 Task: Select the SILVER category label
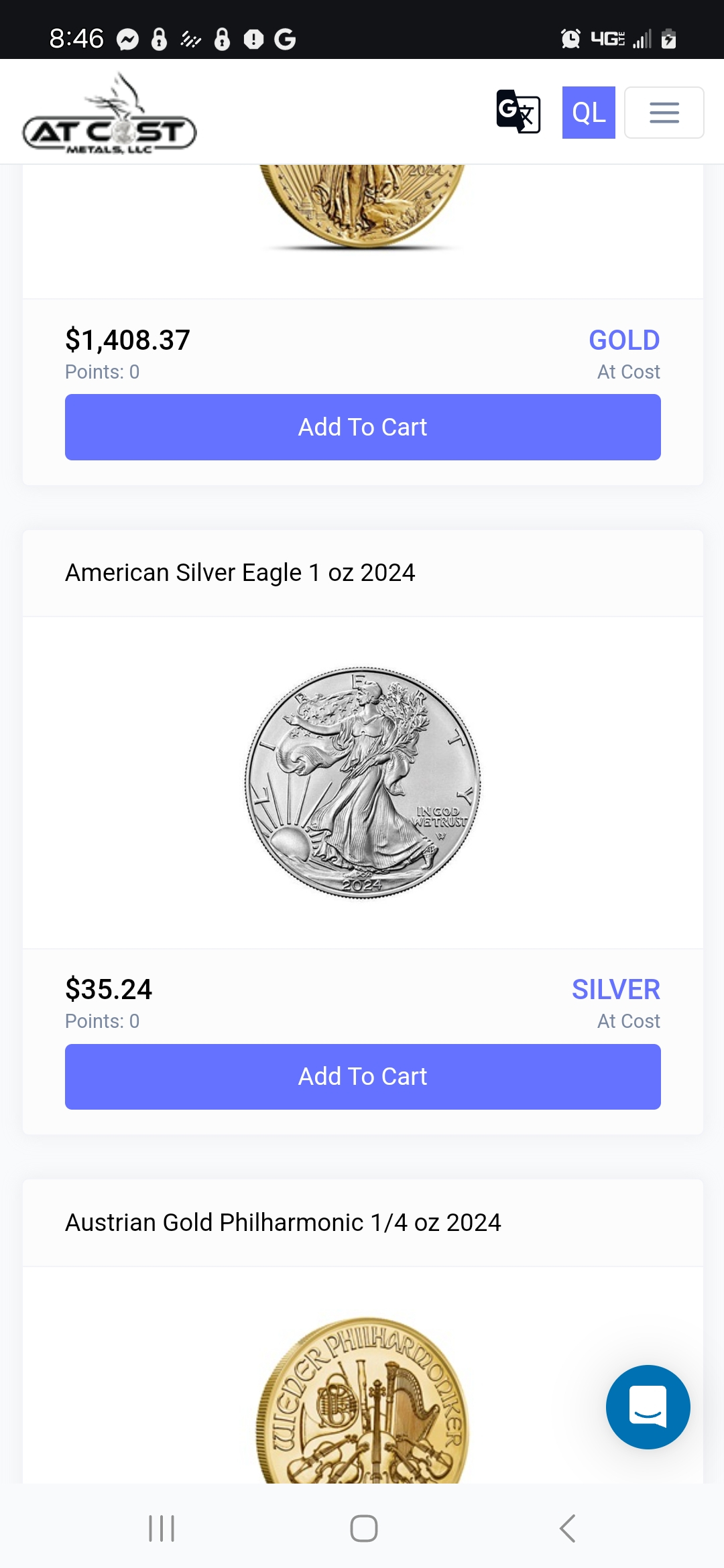615,990
